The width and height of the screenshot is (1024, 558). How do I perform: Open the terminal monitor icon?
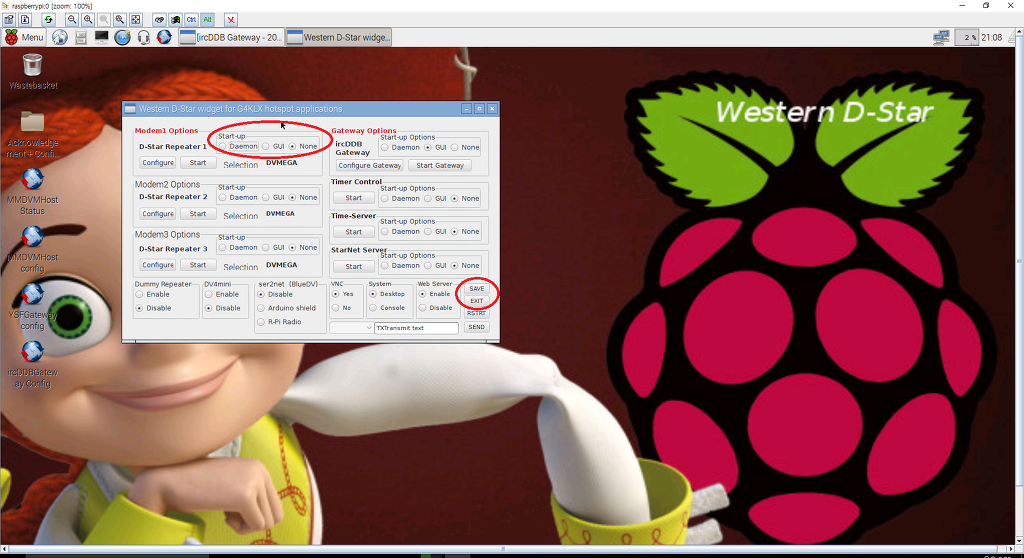101,37
